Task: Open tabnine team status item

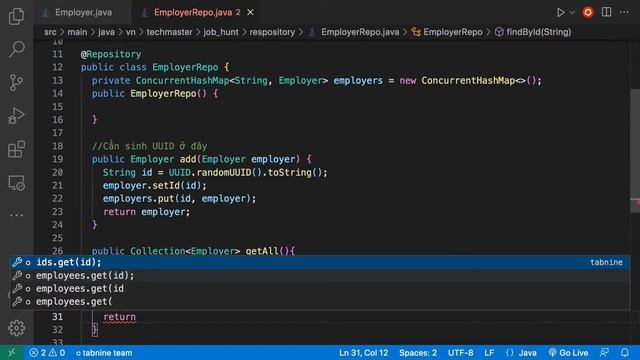Action: 104,353
